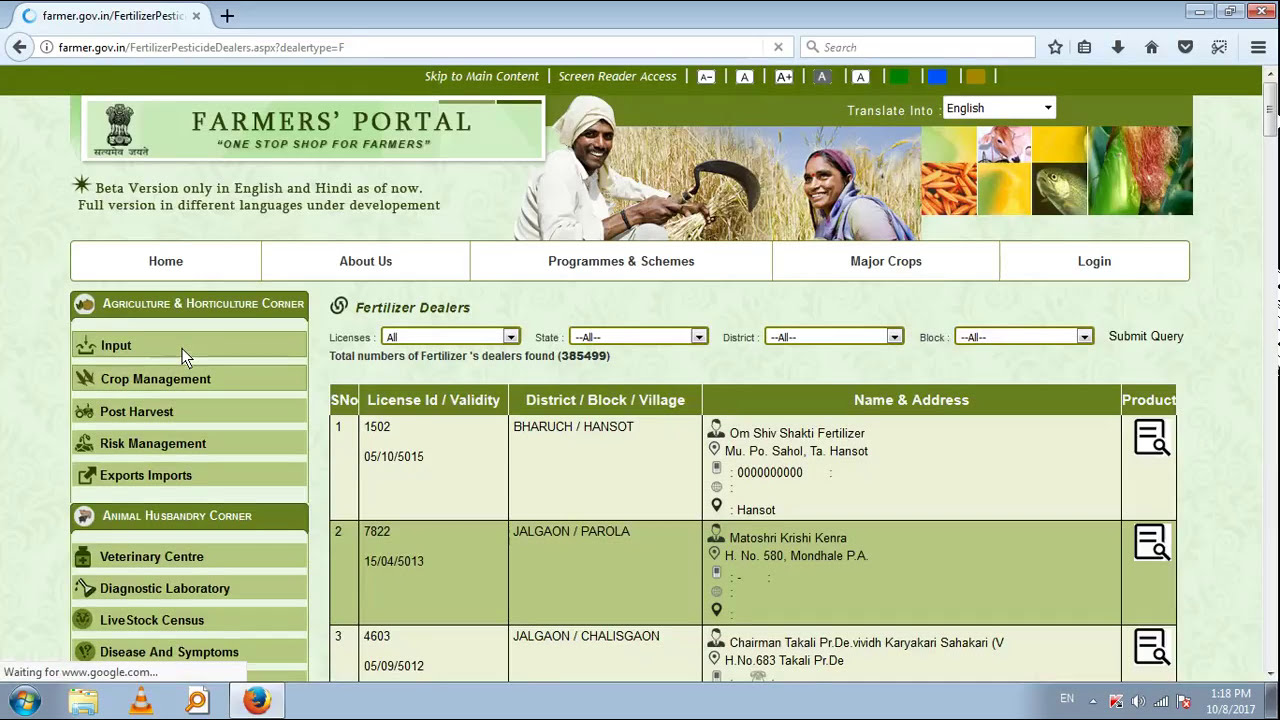
Task: Apply the green color theme swatch
Action: (899, 77)
